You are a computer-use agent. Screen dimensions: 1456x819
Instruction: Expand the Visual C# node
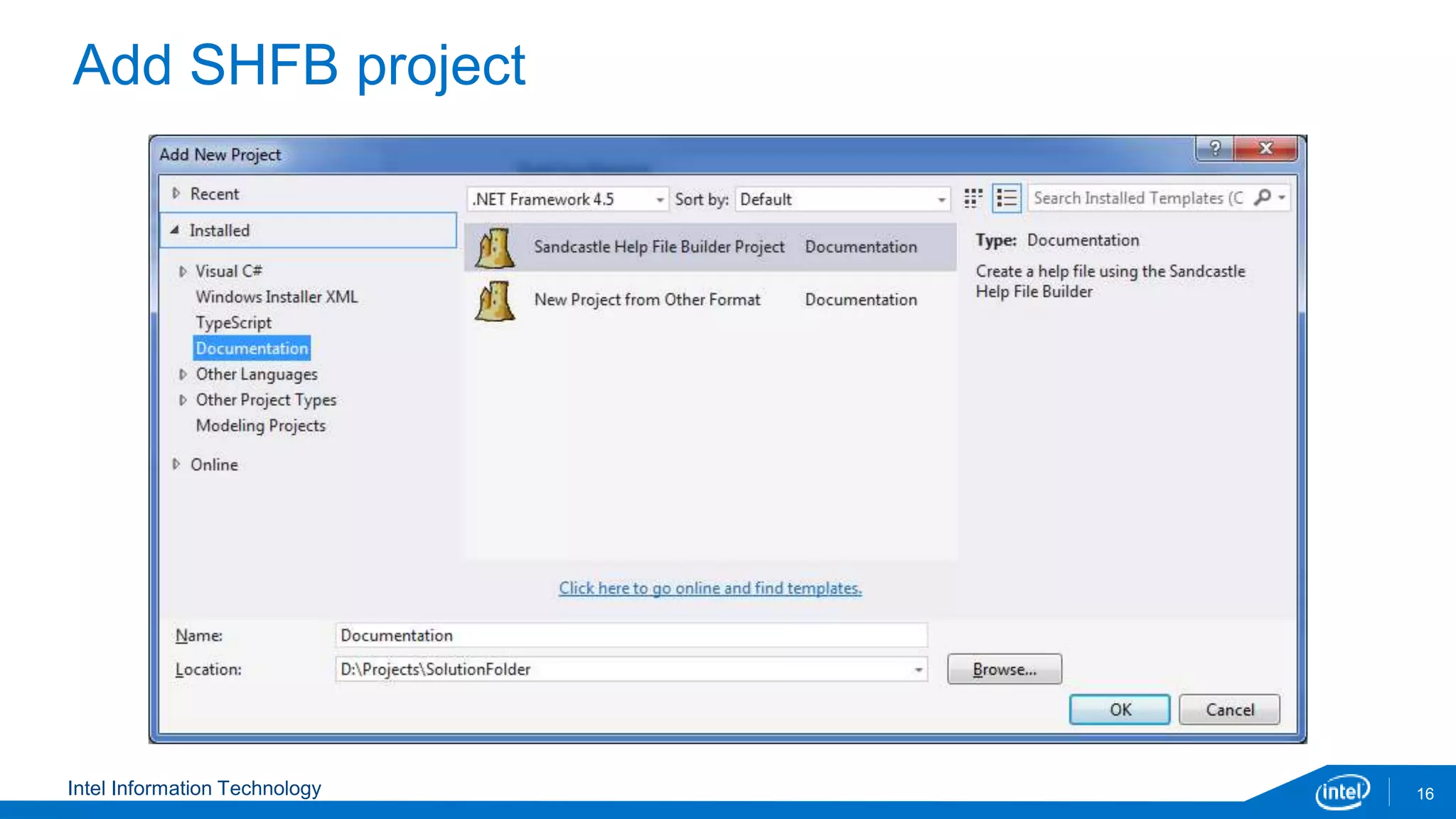point(183,271)
